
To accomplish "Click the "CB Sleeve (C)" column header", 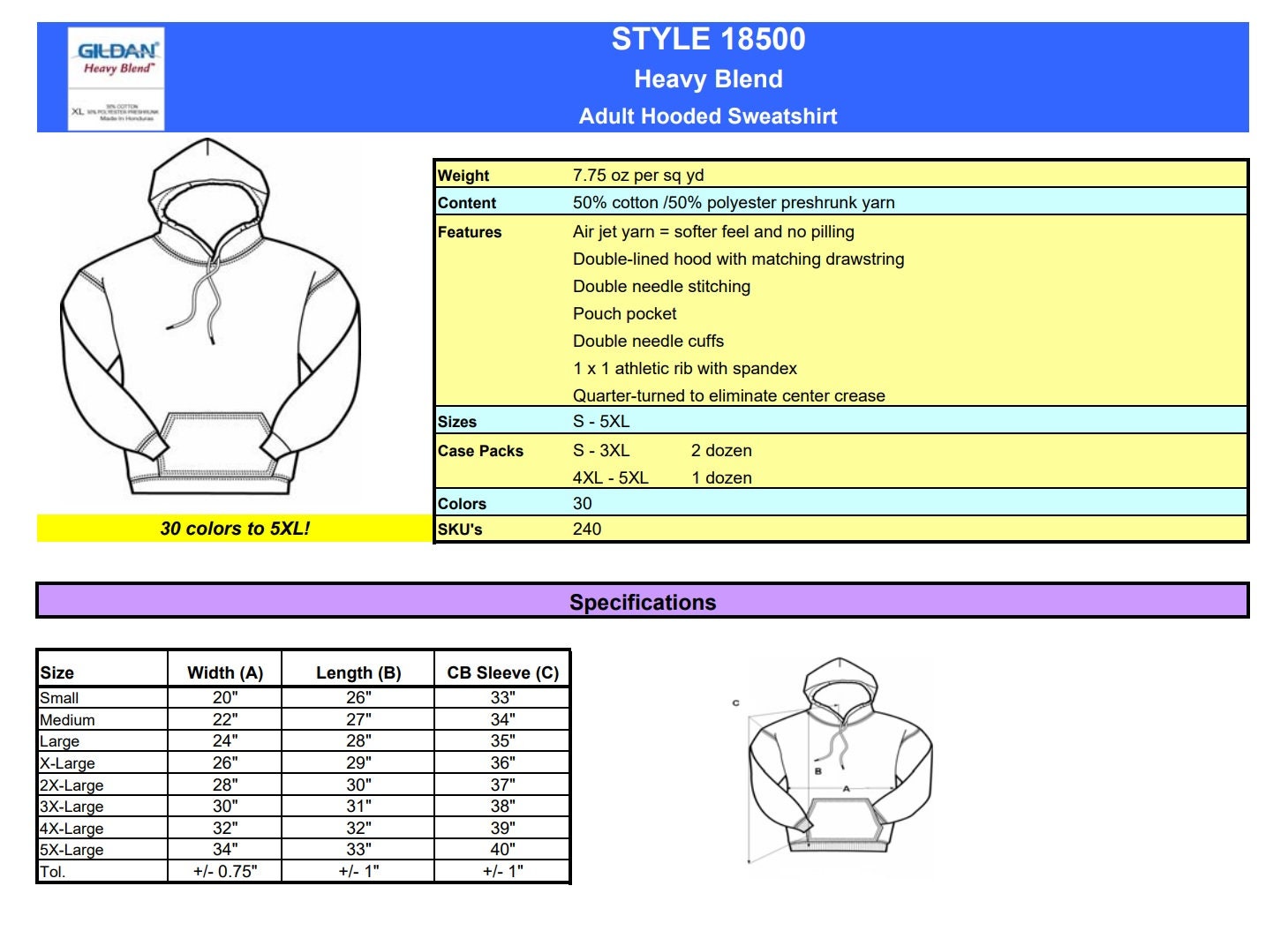I will click(x=503, y=672).
